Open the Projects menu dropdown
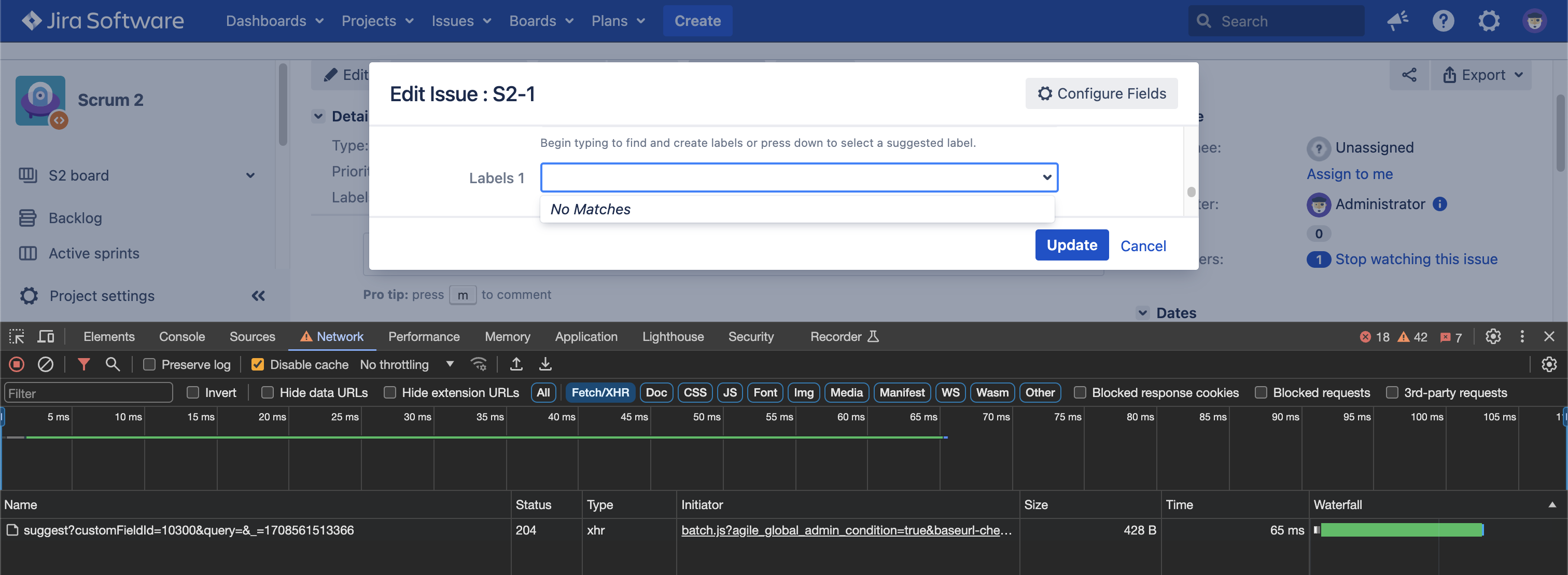 (x=377, y=21)
